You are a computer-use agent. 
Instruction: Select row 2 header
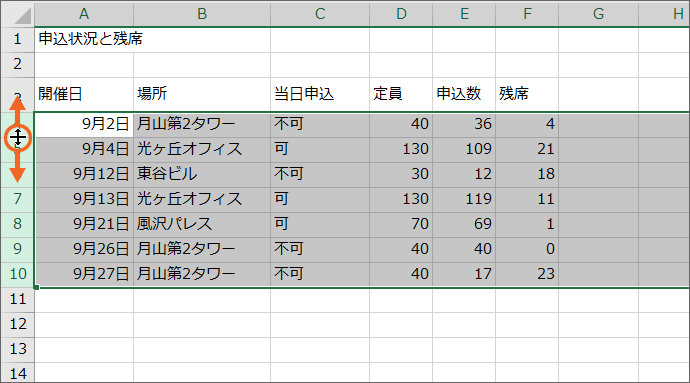point(18,65)
